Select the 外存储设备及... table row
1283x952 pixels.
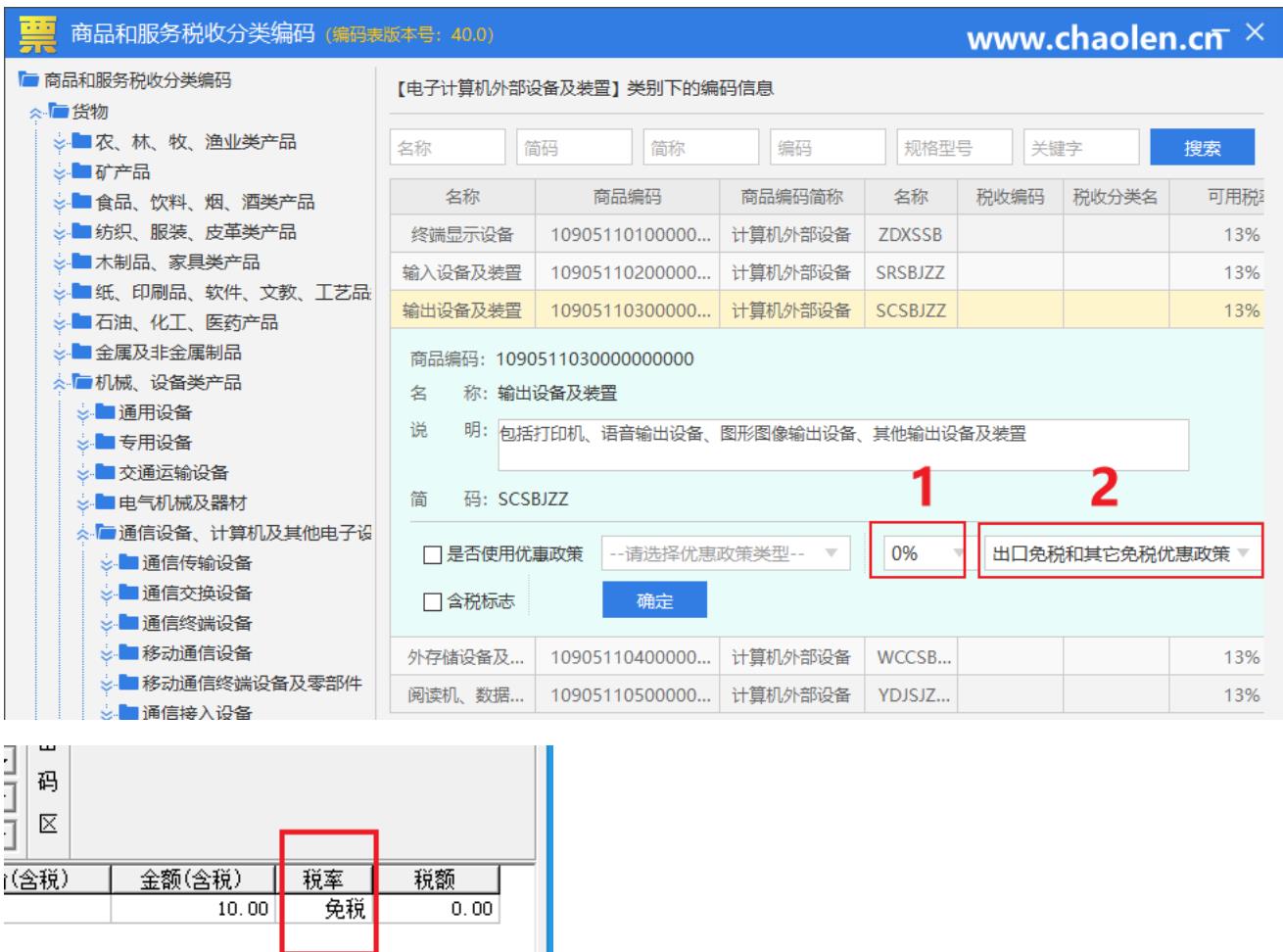pyautogui.click(x=827, y=657)
